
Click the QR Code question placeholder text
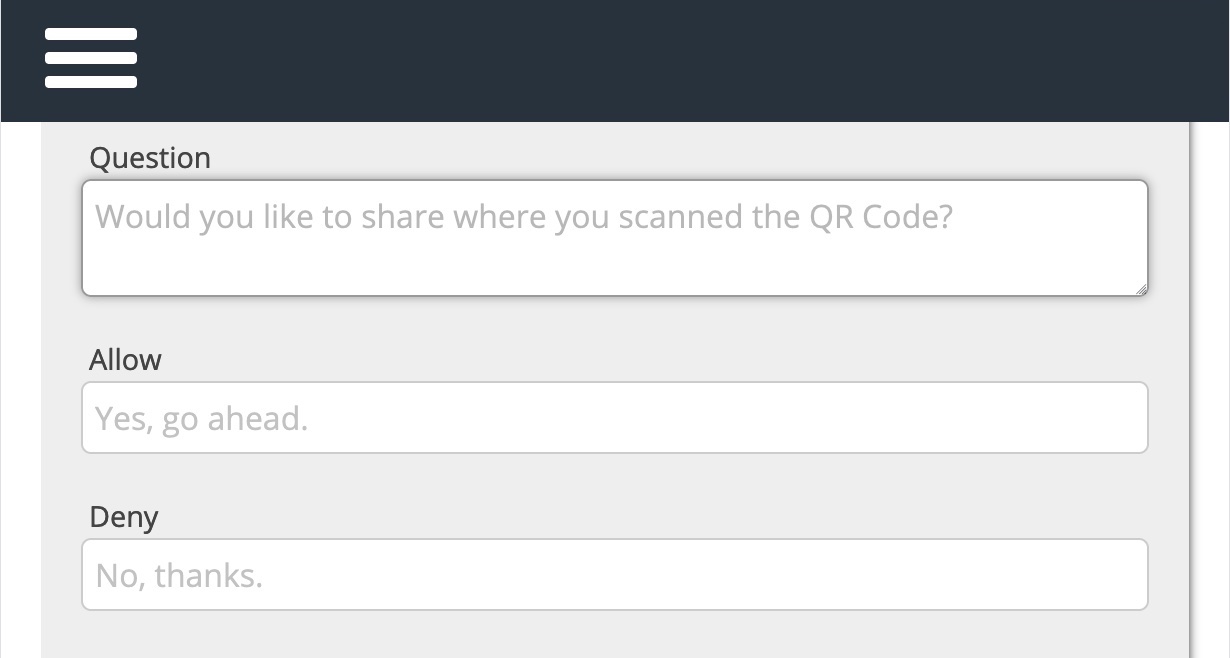(x=524, y=217)
